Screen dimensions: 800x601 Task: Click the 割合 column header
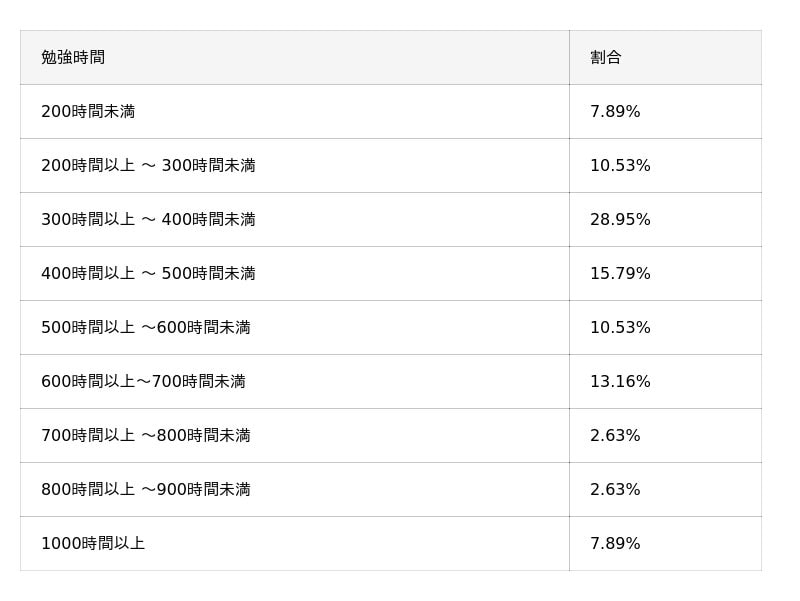[x=605, y=58]
